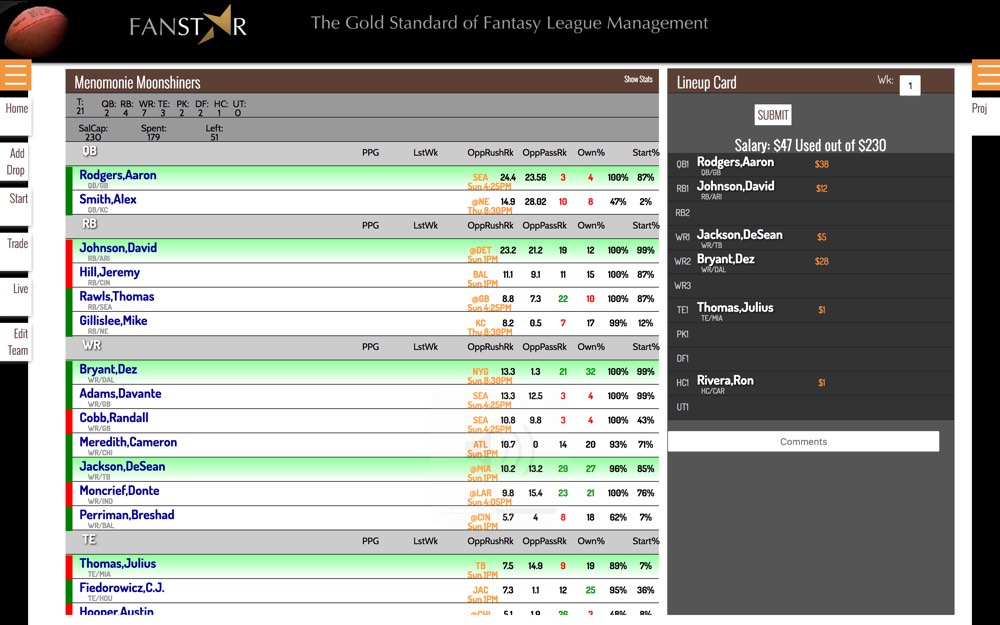Select Moncrief,Donte in the roster
Viewport: 1000px width, 625px height.
click(119, 490)
